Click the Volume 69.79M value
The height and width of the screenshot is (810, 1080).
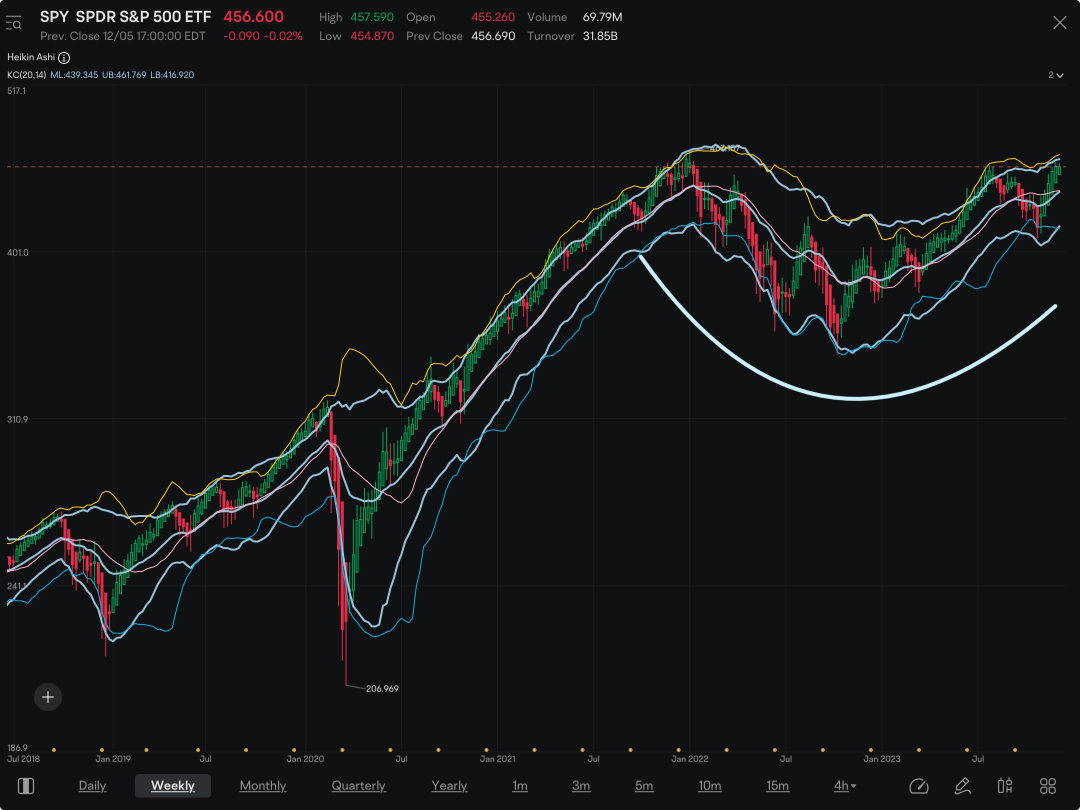[x=603, y=17]
